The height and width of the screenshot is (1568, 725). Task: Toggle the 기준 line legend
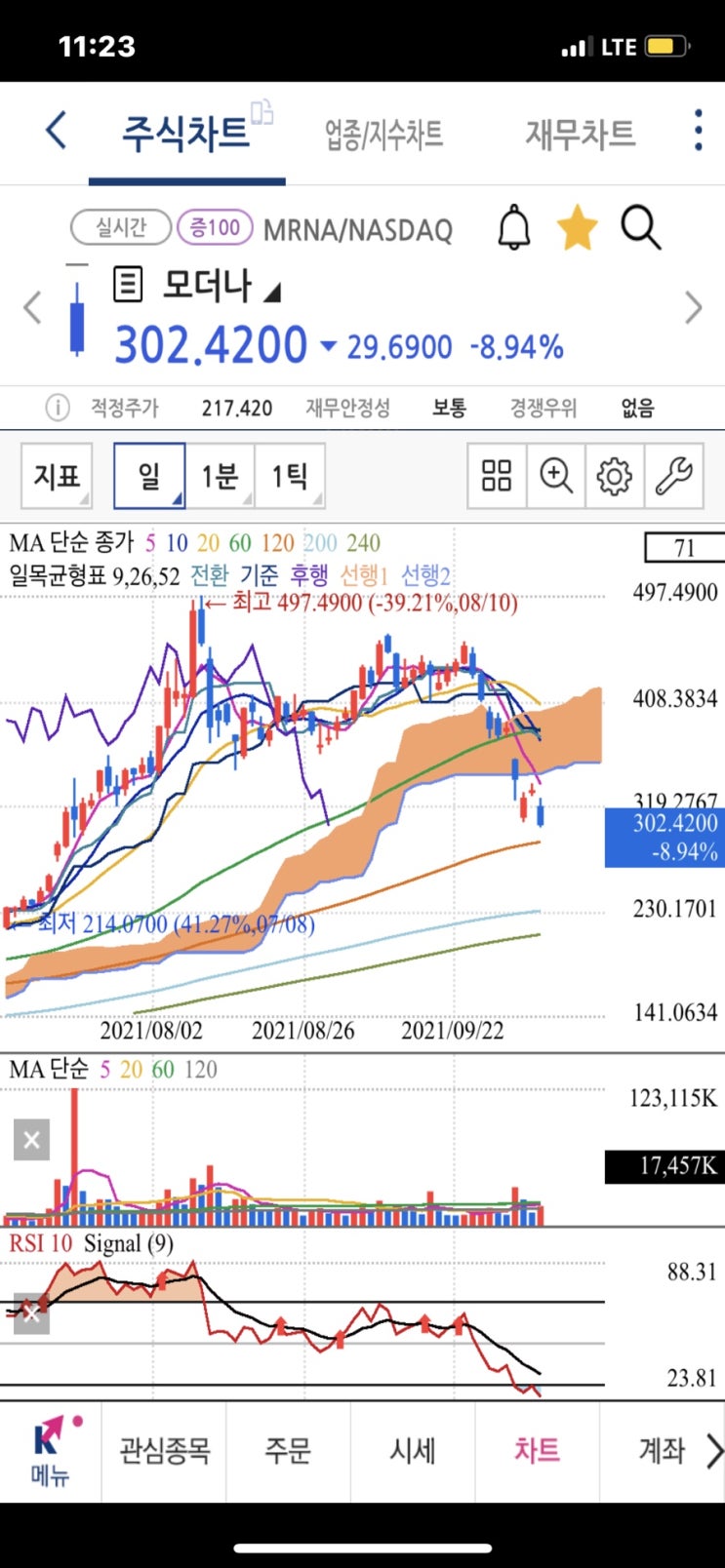click(x=260, y=575)
